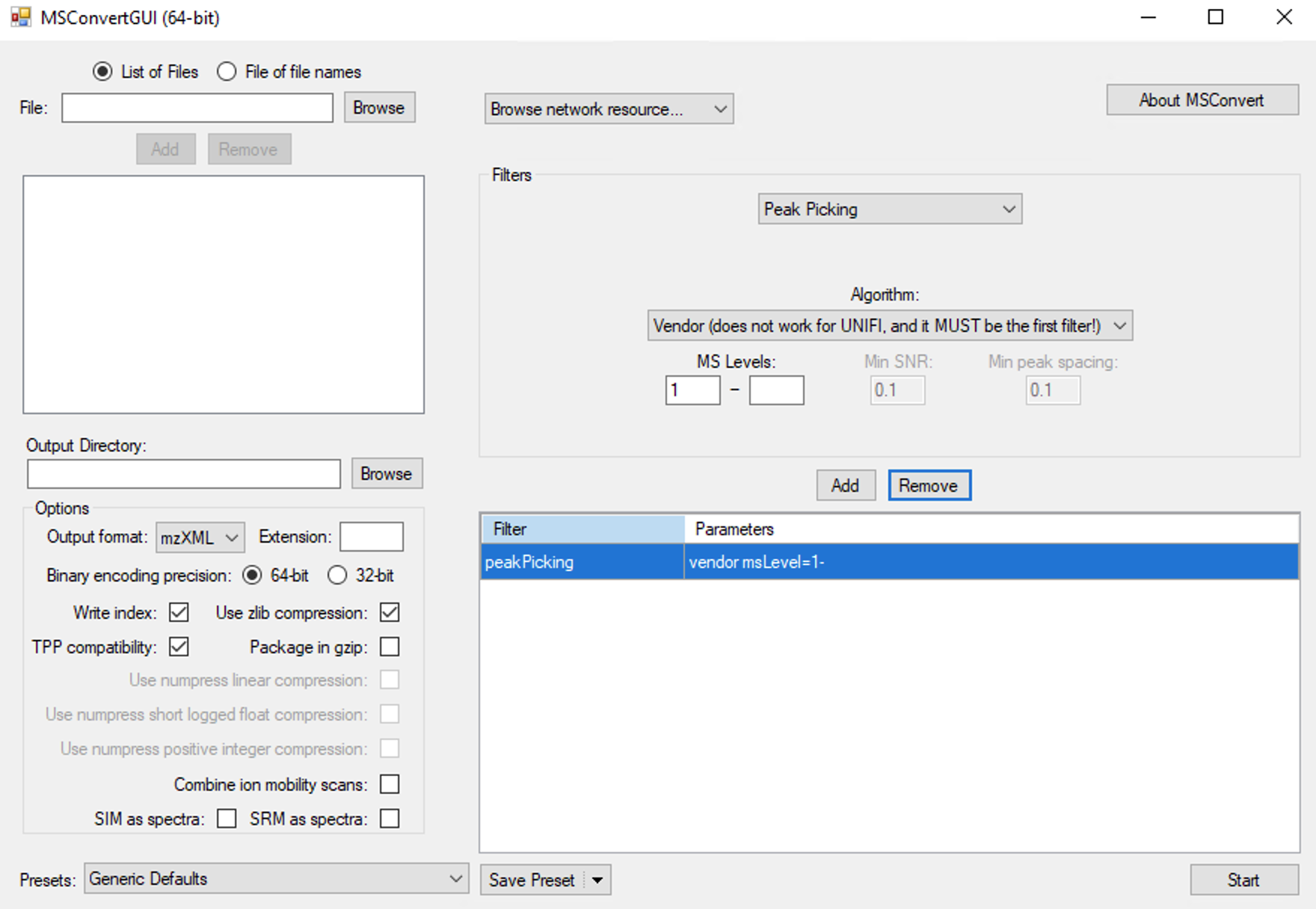The image size is (1316, 909).
Task: Toggle Use zlib compression checkbox
Action: click(x=390, y=612)
